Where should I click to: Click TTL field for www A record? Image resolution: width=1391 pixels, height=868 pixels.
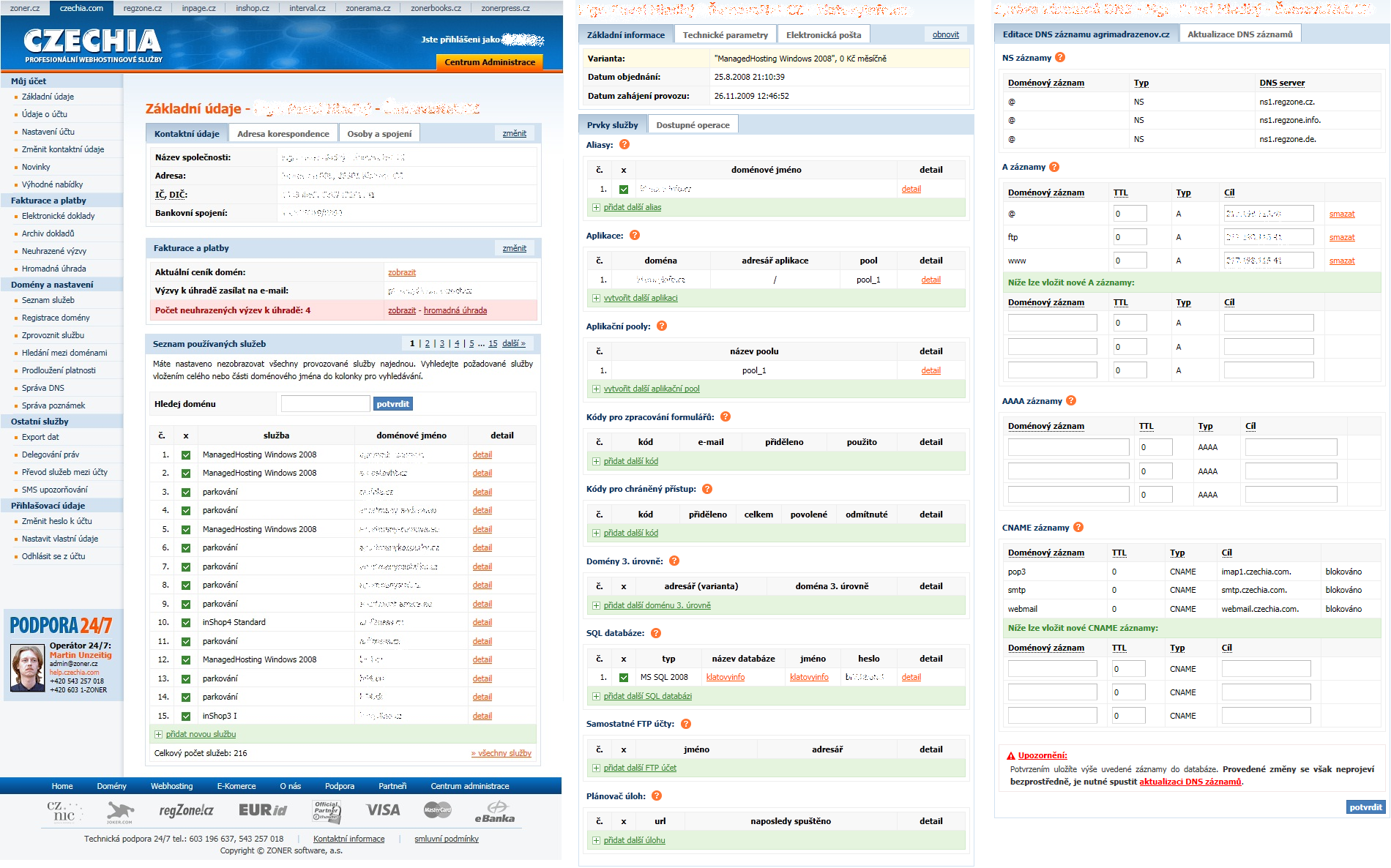1130,261
